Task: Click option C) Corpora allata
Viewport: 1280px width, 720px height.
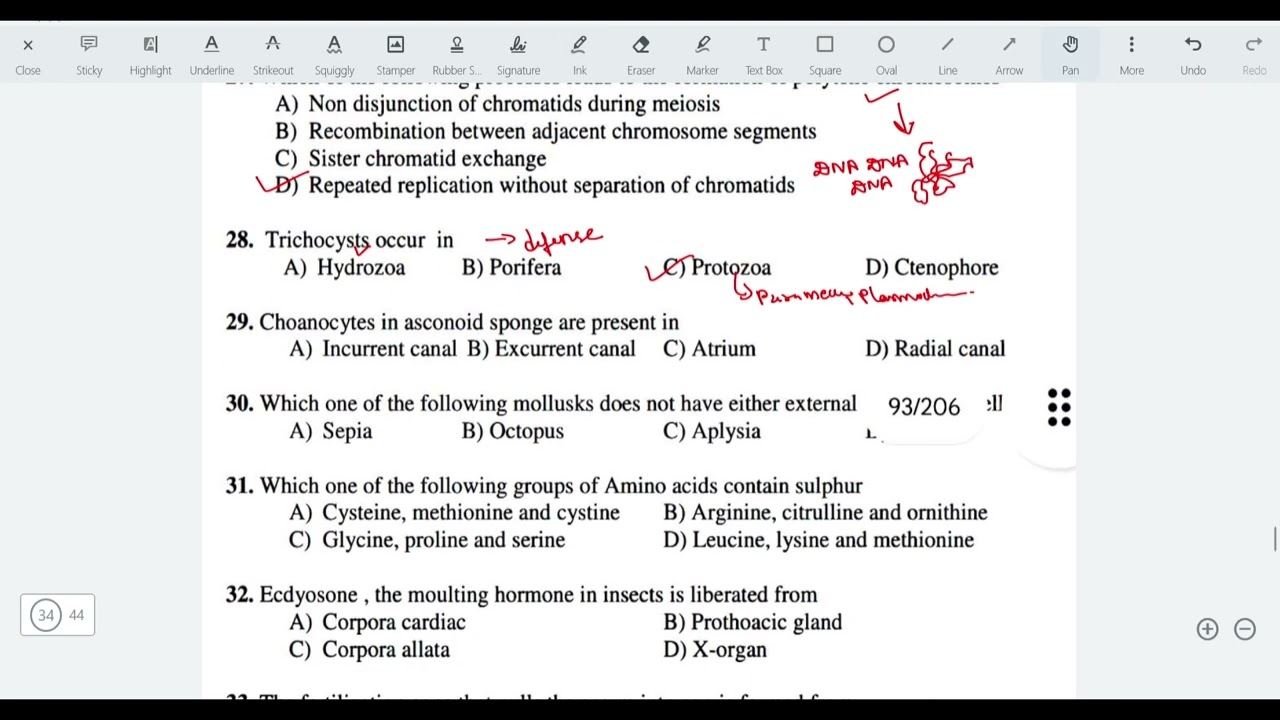Action: (x=369, y=649)
